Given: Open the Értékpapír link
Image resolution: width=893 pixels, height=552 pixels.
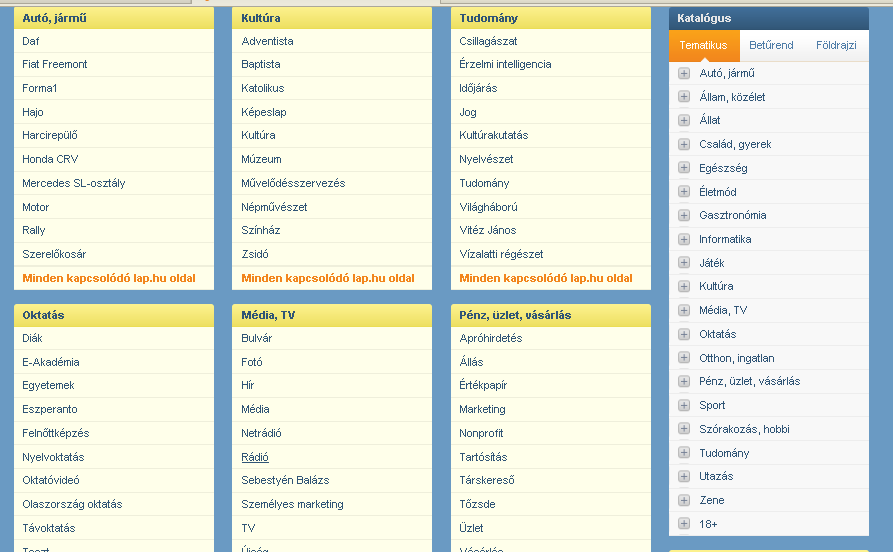Looking at the screenshot, I should (483, 386).
